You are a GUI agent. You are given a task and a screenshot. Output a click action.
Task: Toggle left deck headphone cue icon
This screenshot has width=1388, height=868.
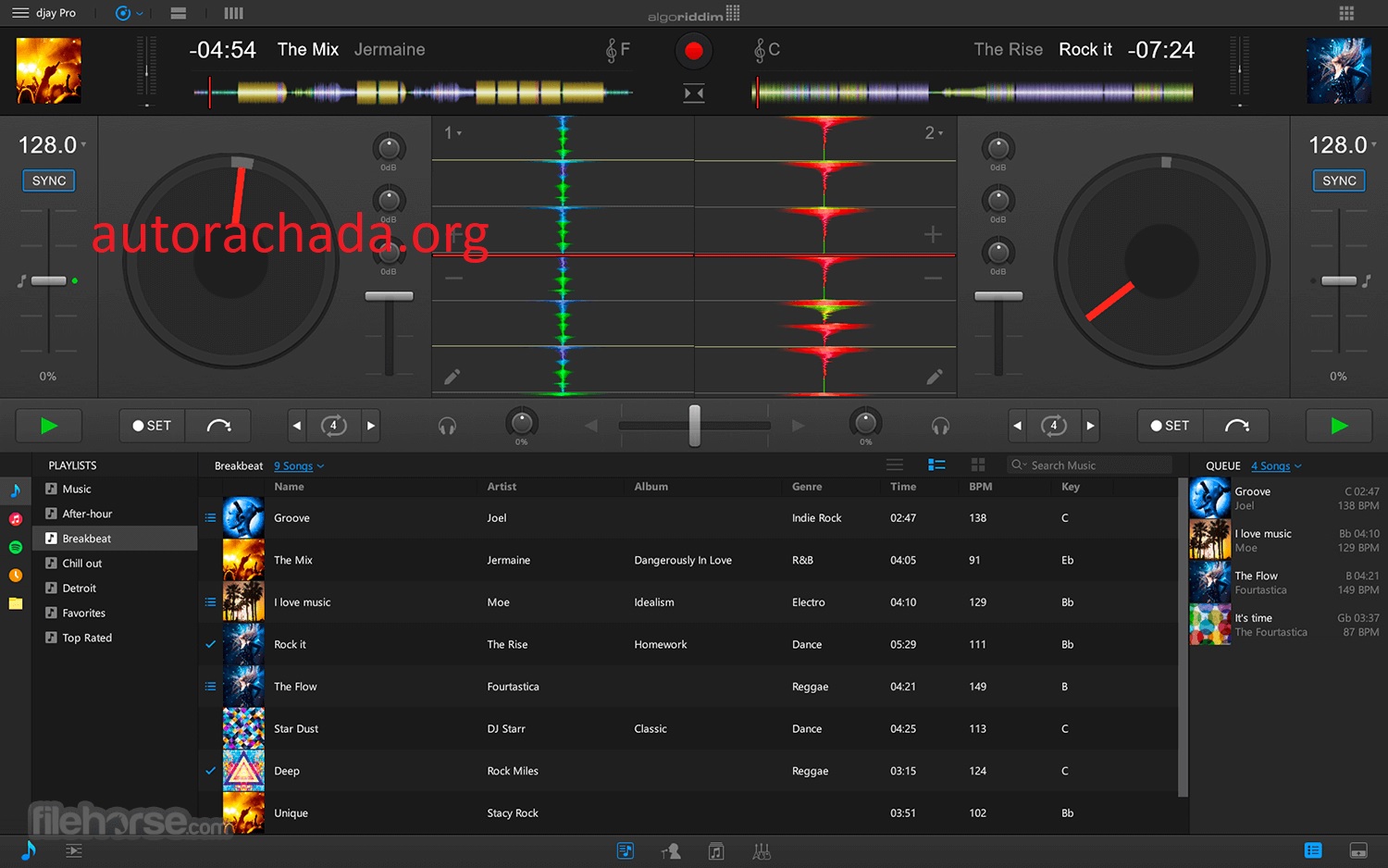click(x=447, y=426)
